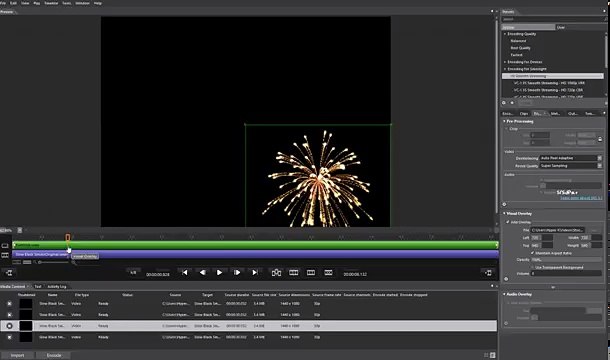
Task: Click the timeline zoom magnifier icon
Action: coord(74,263)
